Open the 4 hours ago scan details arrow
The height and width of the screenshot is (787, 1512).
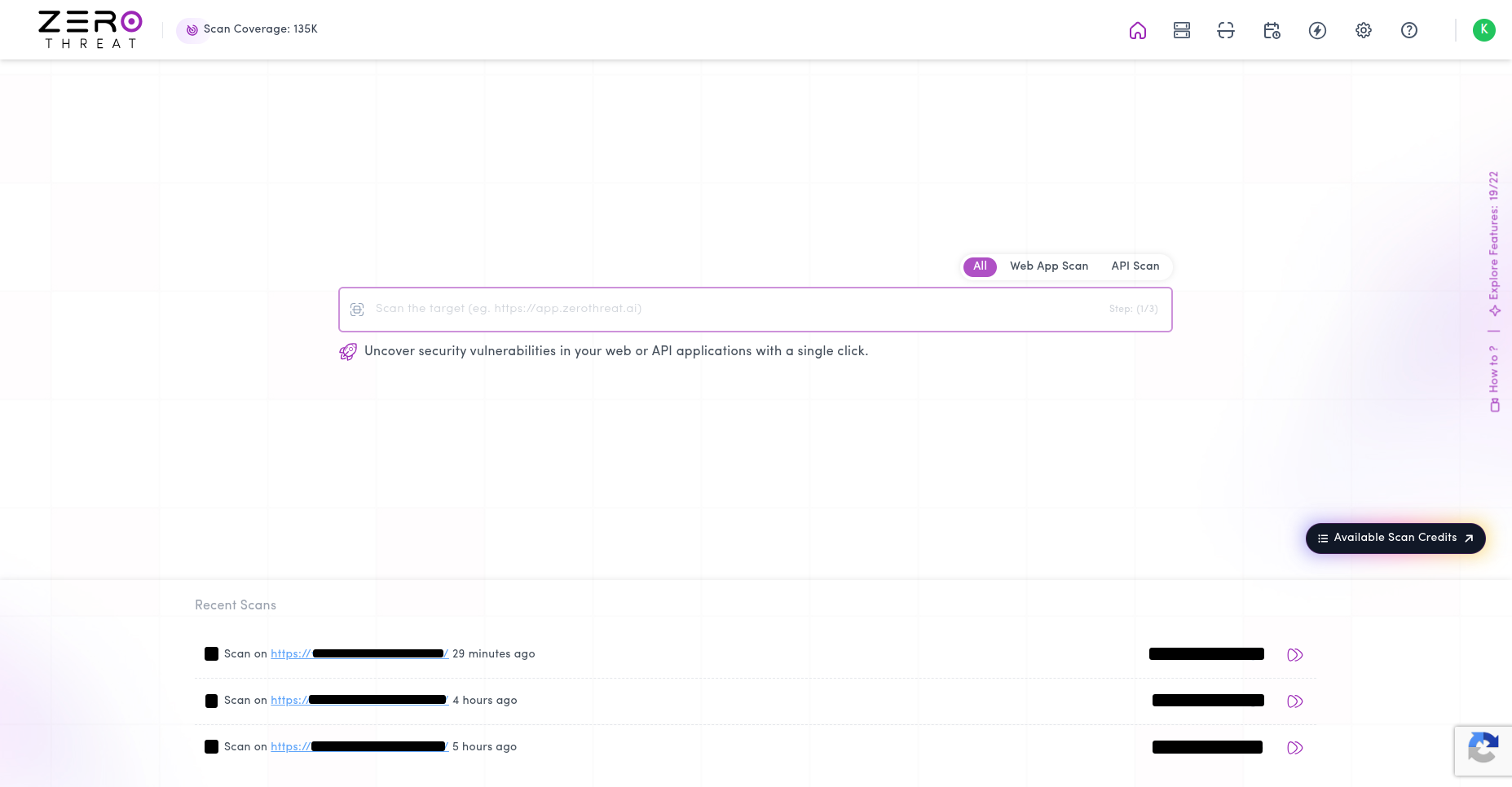[x=1294, y=701]
